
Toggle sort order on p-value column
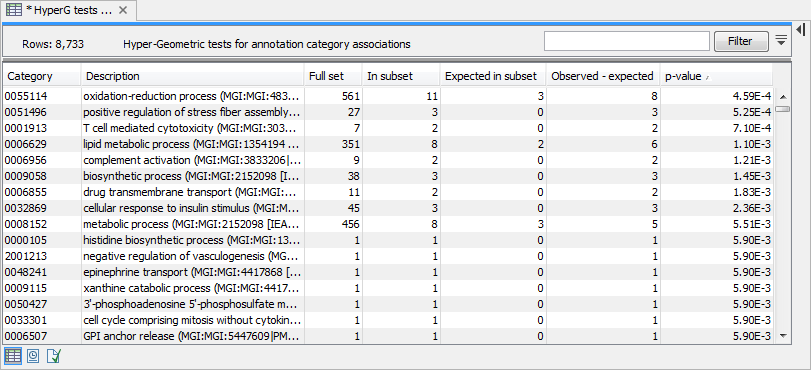[716, 76]
